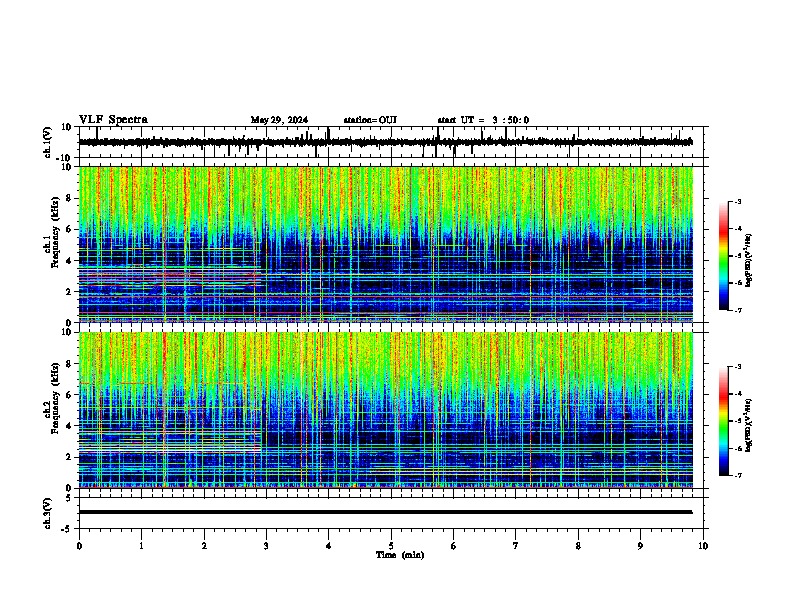Click the "10" tick at time axis end
The image size is (792, 612).
[x=703, y=546]
